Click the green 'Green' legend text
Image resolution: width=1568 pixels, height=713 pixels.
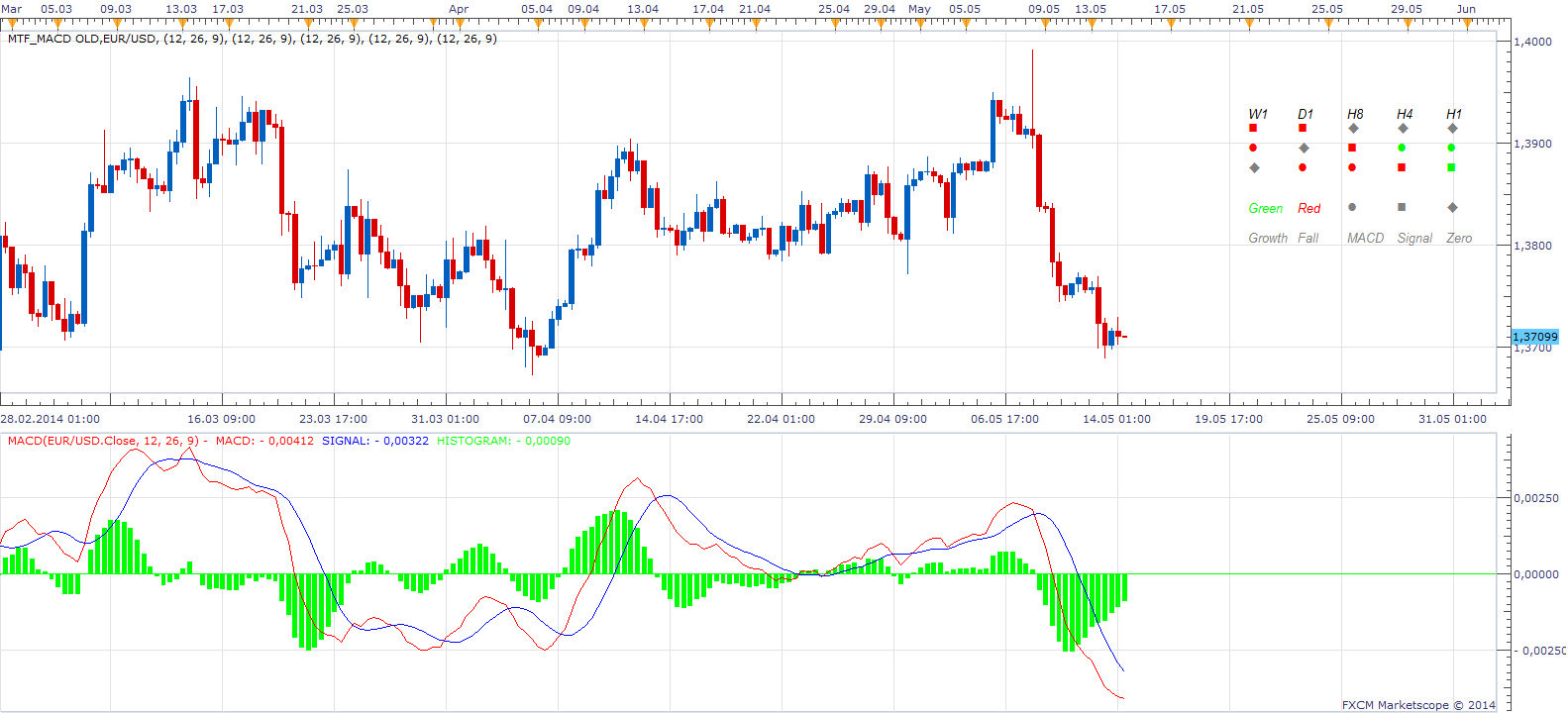coord(1266,208)
